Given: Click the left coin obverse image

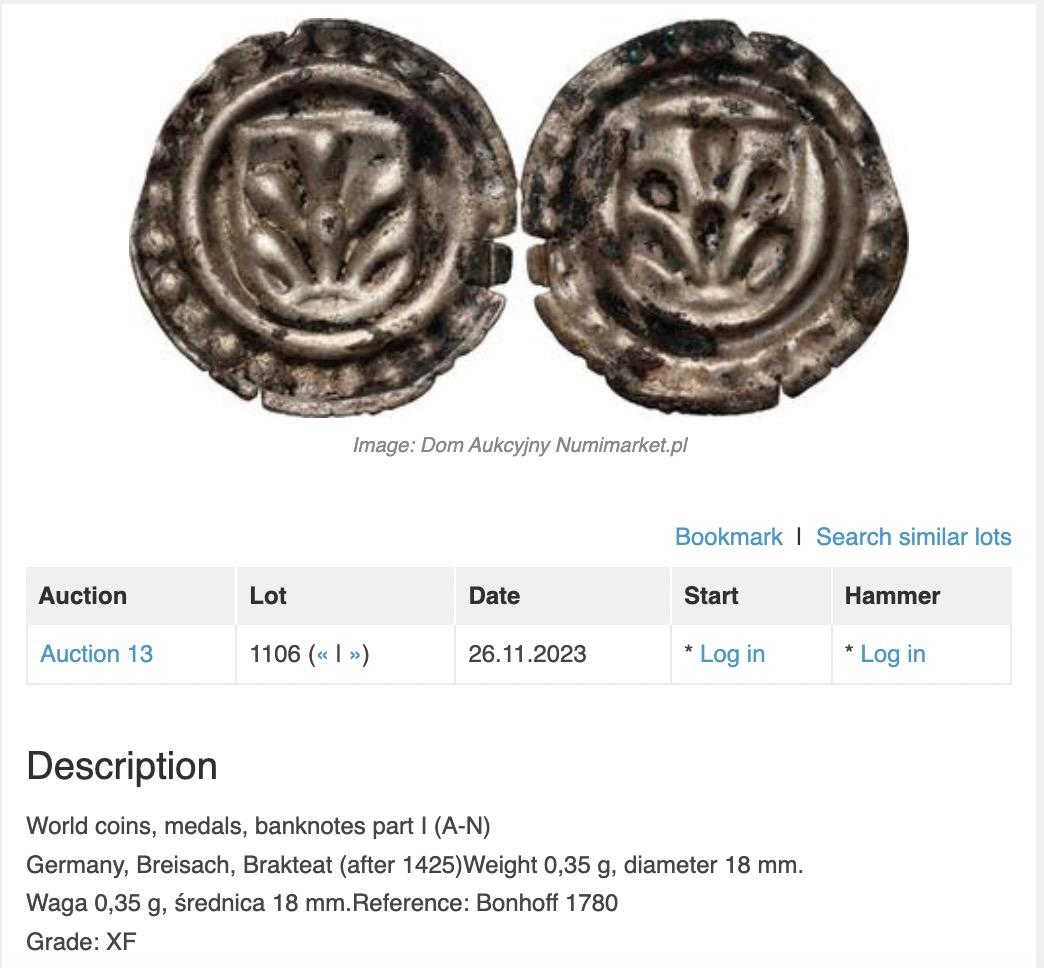Looking at the screenshot, I should pos(322,215).
